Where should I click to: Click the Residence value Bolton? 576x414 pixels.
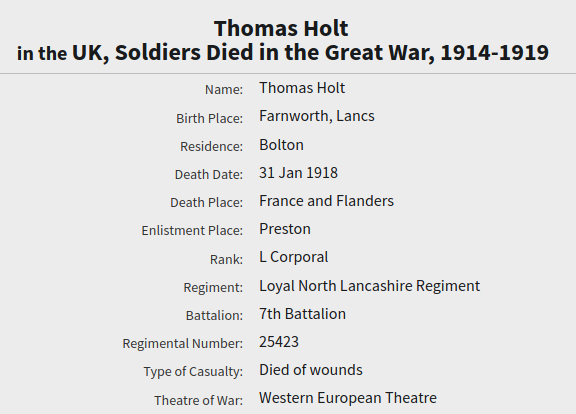pyautogui.click(x=281, y=145)
